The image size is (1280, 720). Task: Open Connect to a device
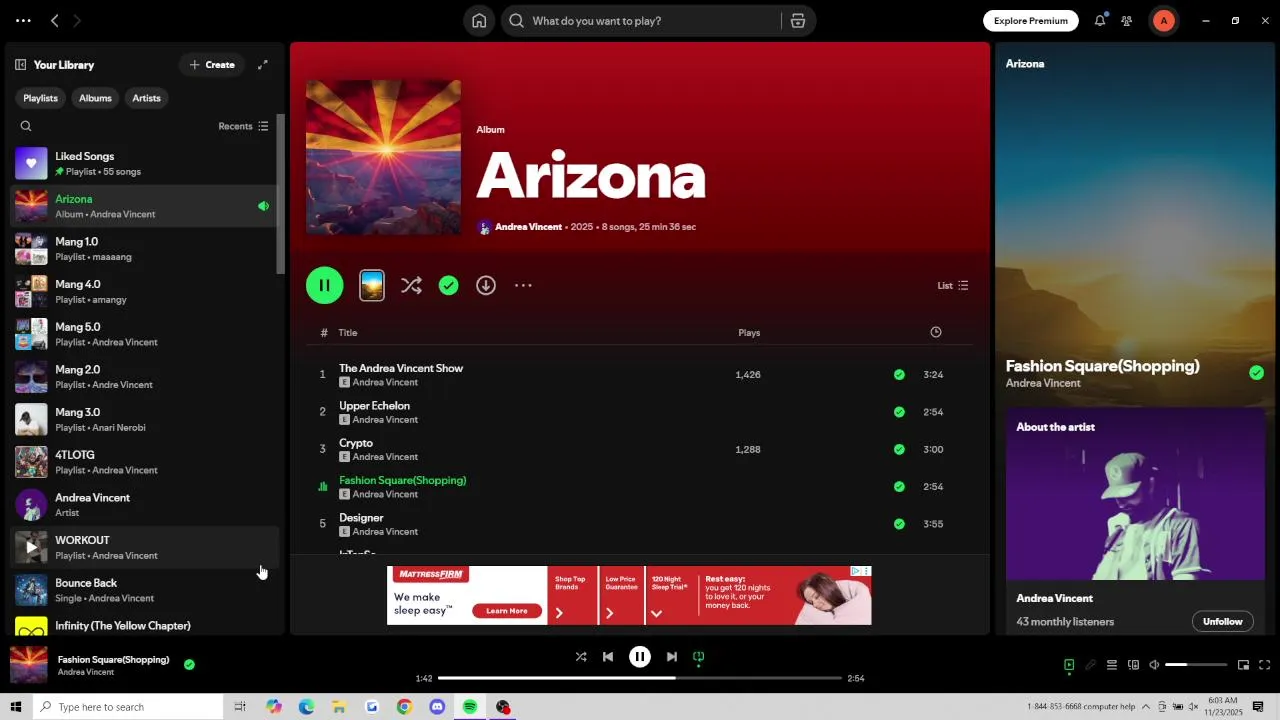tap(1133, 665)
